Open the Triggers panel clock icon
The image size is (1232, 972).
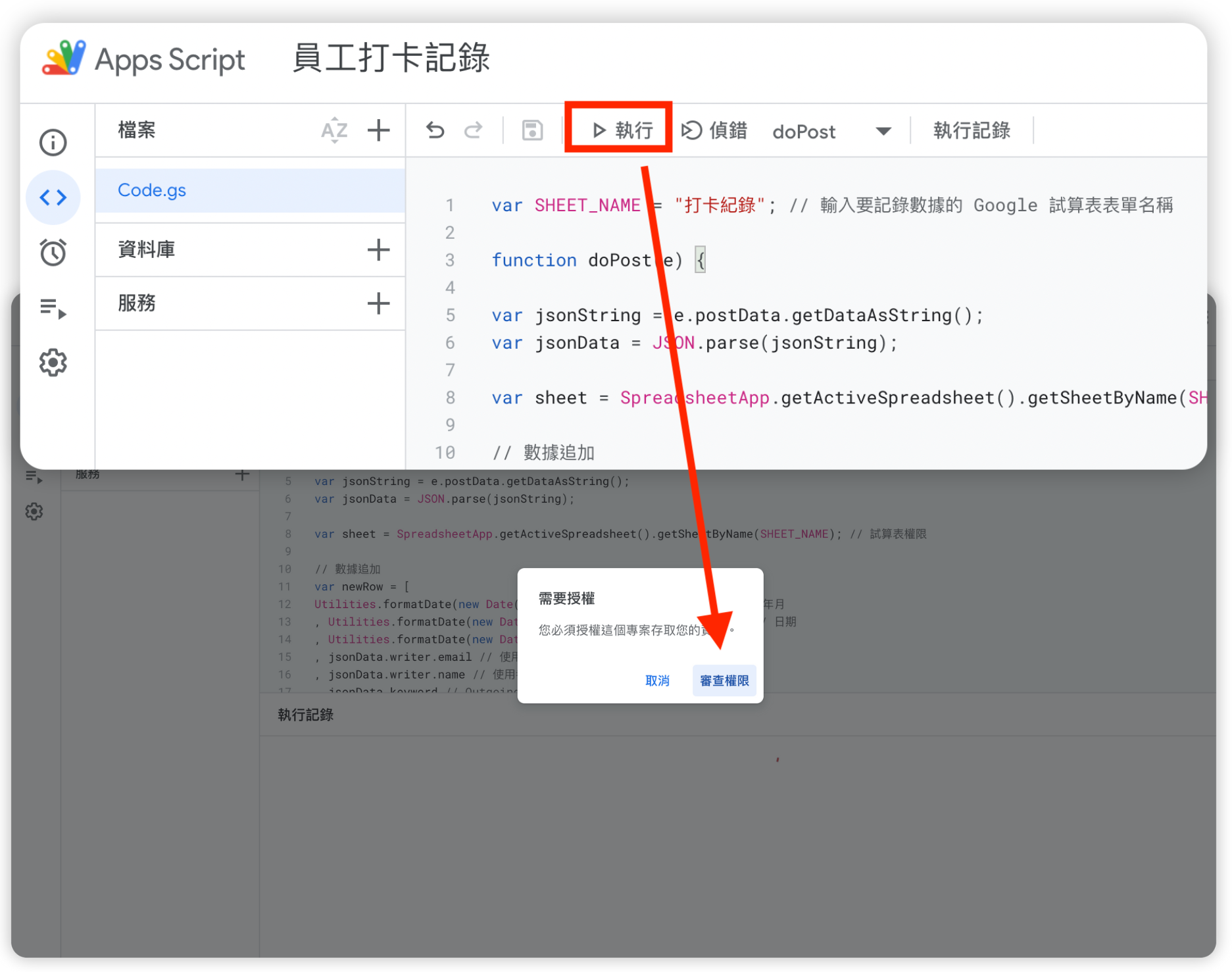53,252
